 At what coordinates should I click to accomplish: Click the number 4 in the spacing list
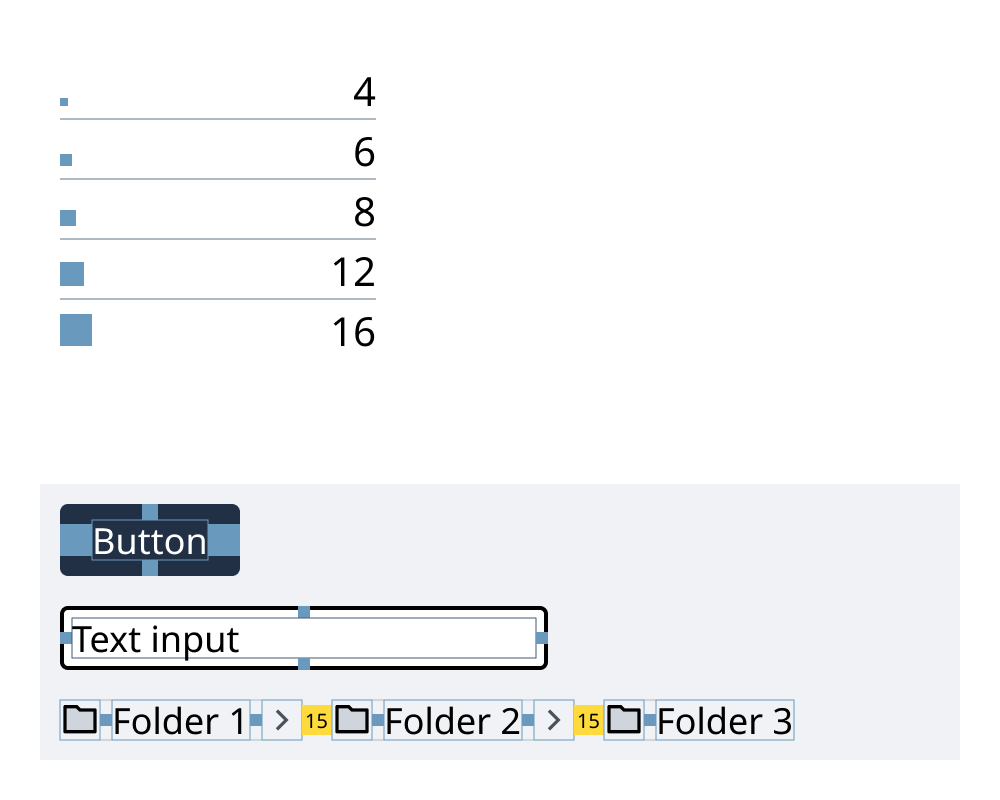(364, 93)
